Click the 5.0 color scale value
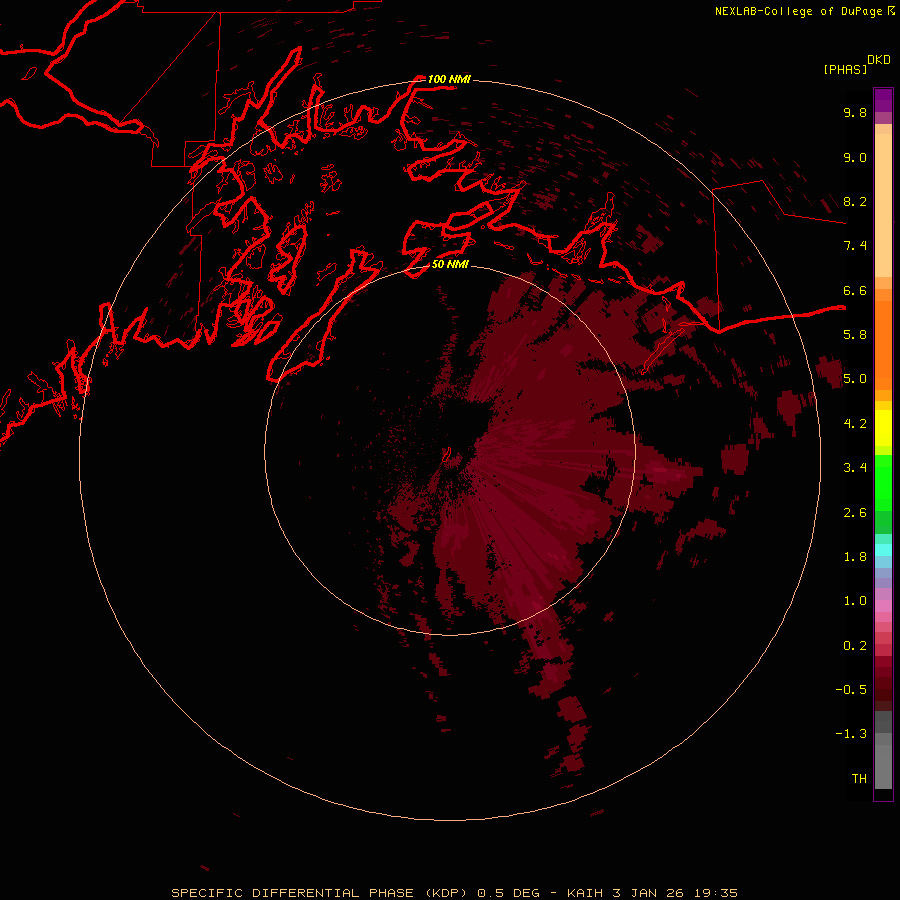This screenshot has height=900, width=900. (855, 379)
